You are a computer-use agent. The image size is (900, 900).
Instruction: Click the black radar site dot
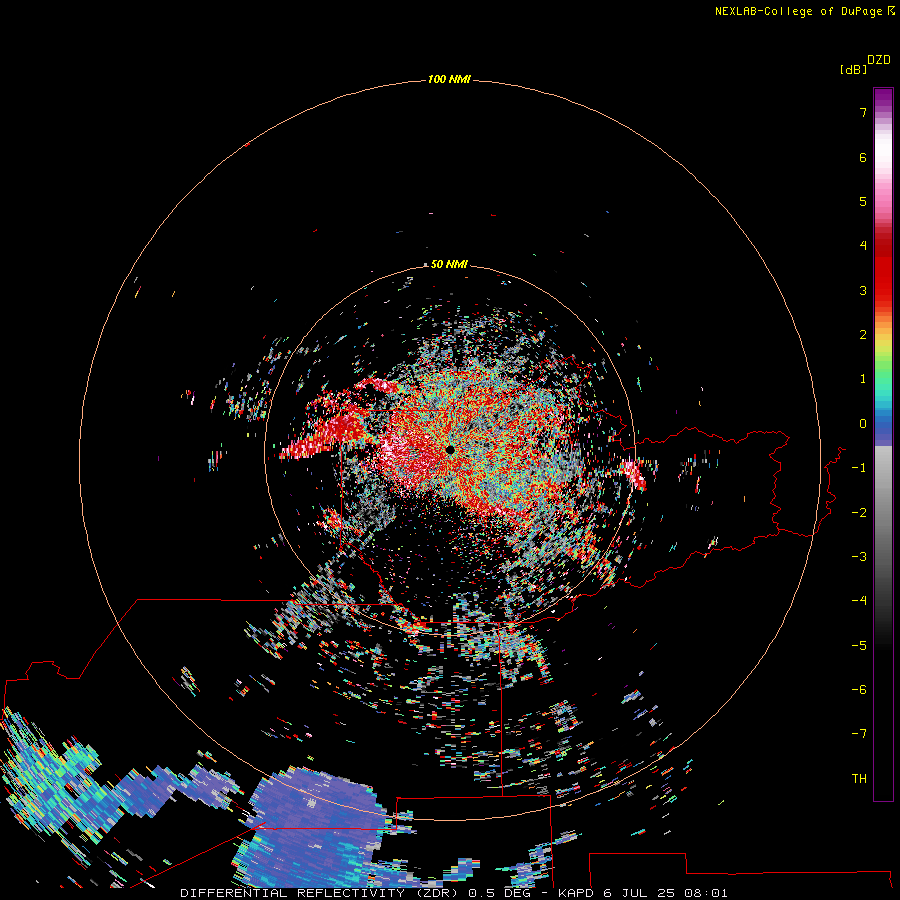pos(450,449)
